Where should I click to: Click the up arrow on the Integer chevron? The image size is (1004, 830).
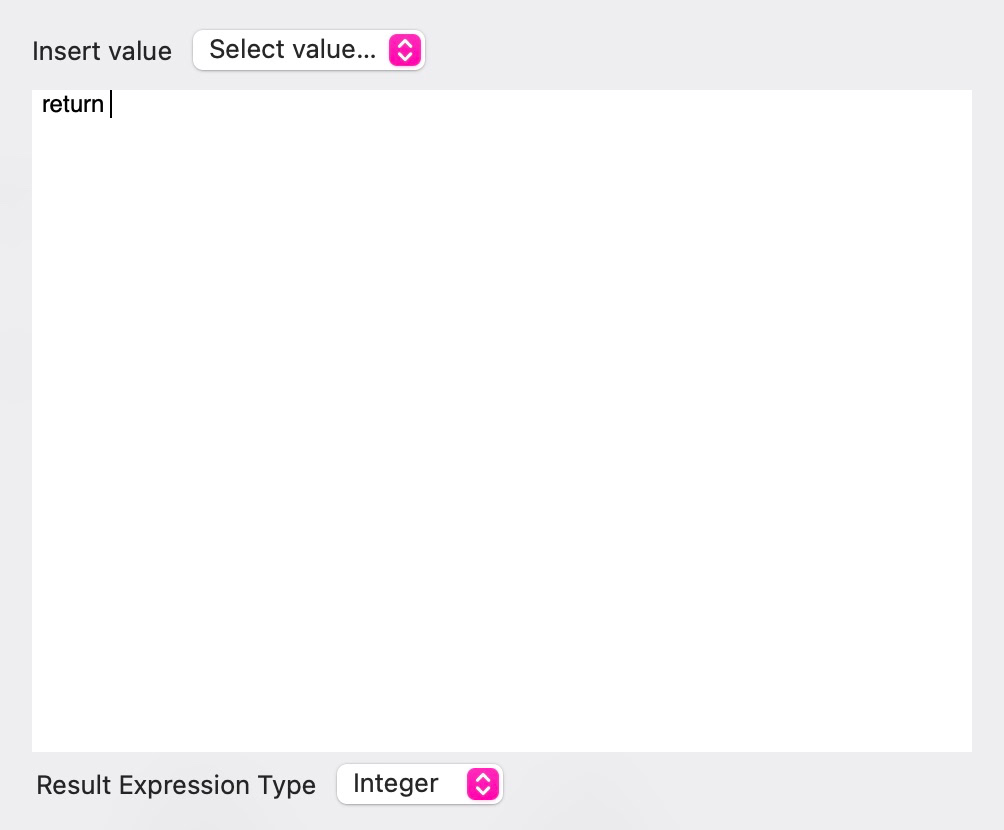(x=482, y=777)
